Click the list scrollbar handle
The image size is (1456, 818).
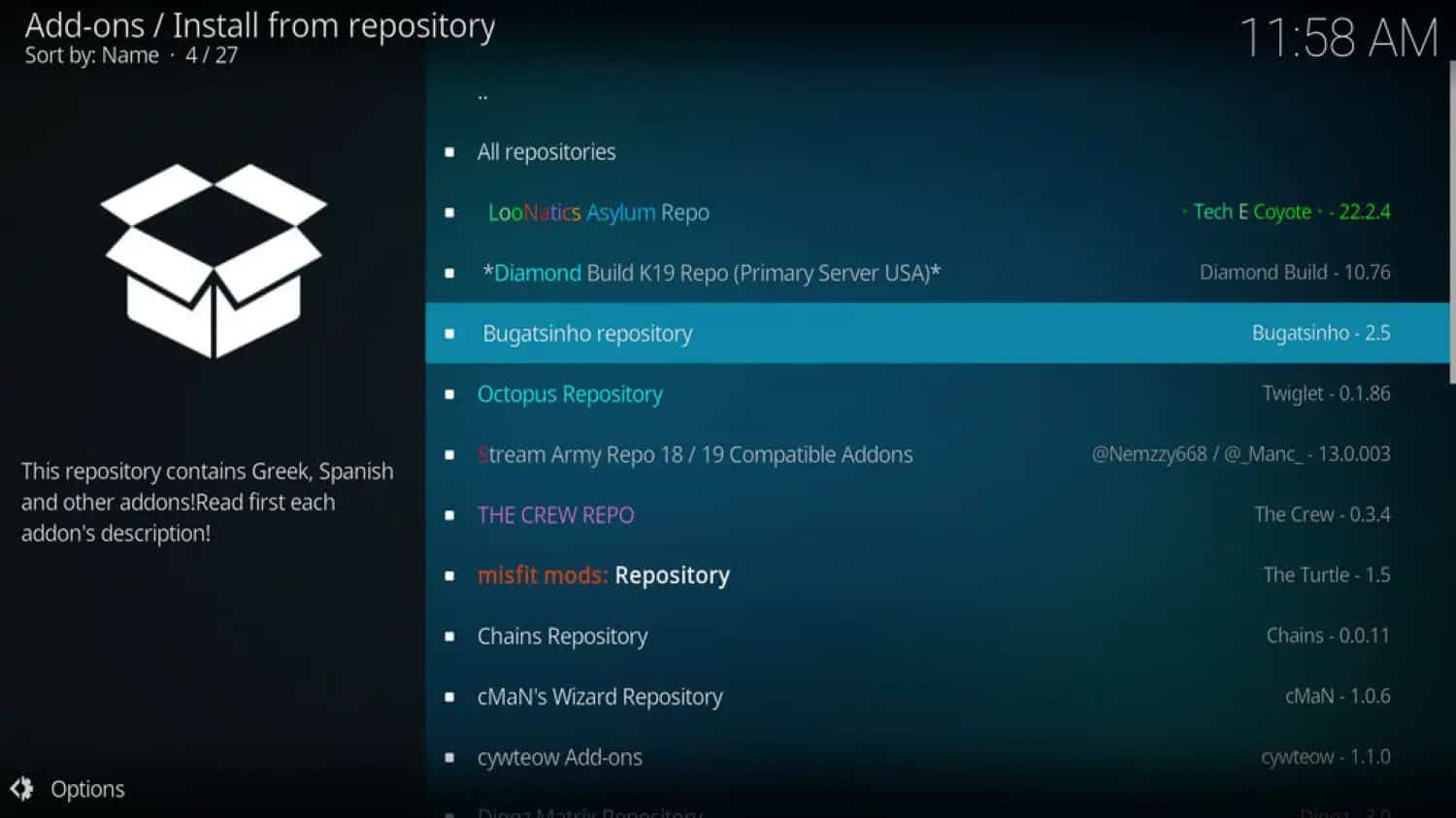1452,221
